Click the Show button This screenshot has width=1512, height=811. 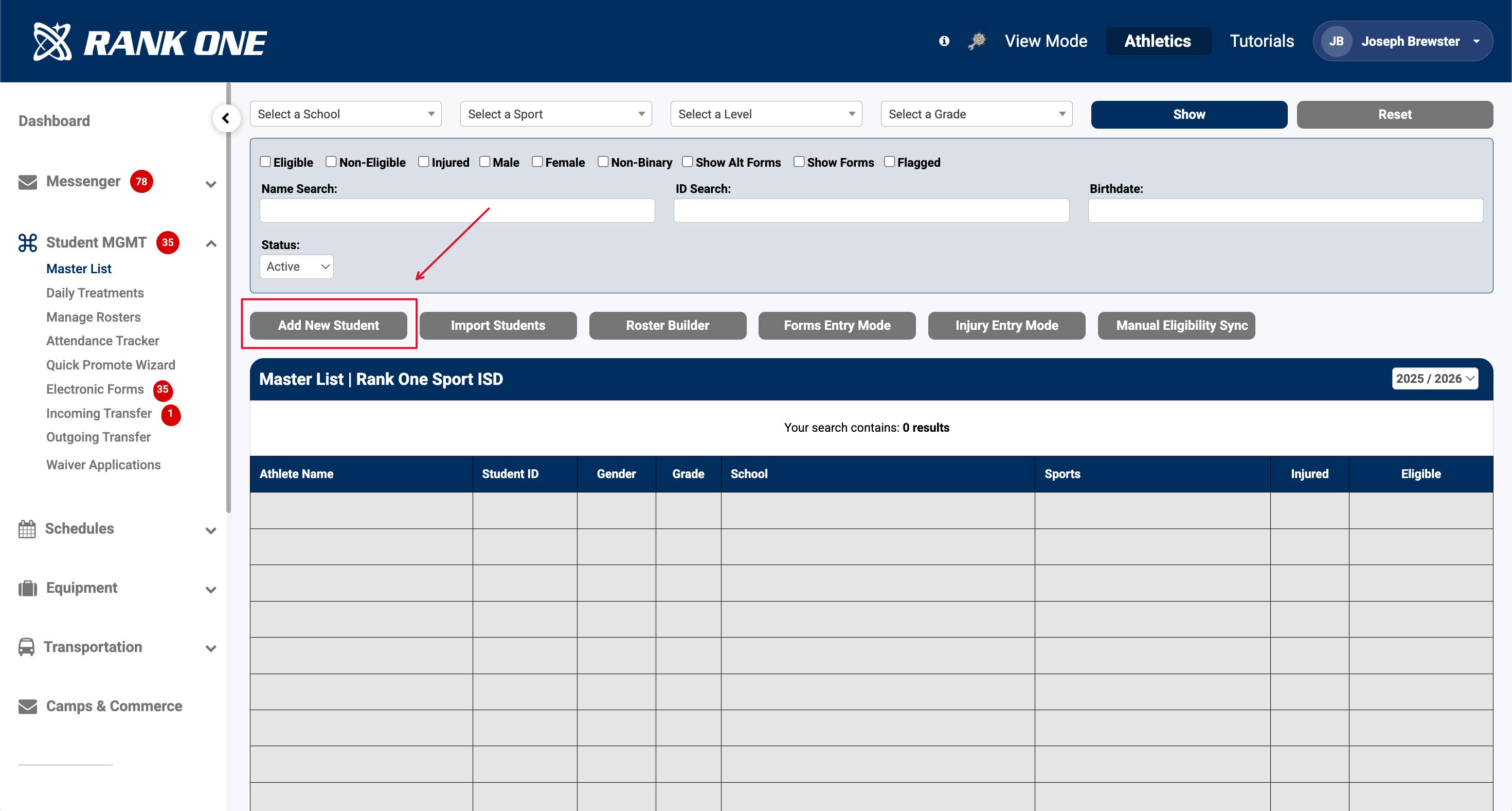pyautogui.click(x=1189, y=115)
